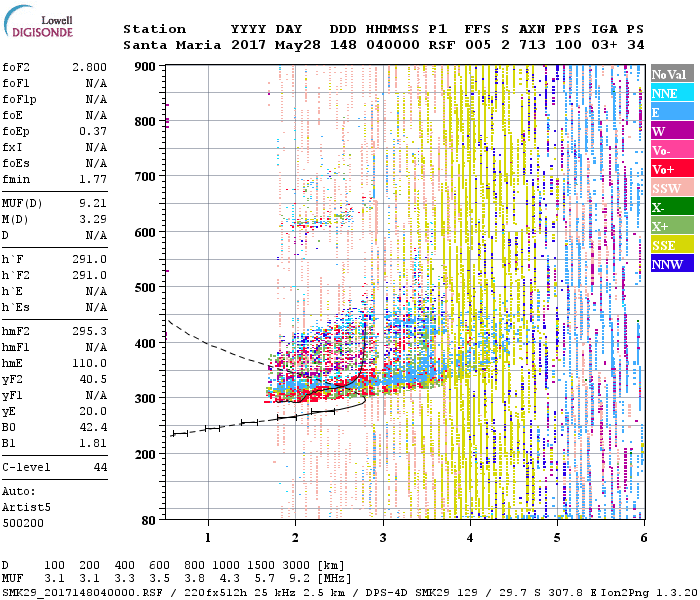This screenshot has height=600, width=700.
Task: Click the yF2 value 40.5
Action: coord(93,379)
